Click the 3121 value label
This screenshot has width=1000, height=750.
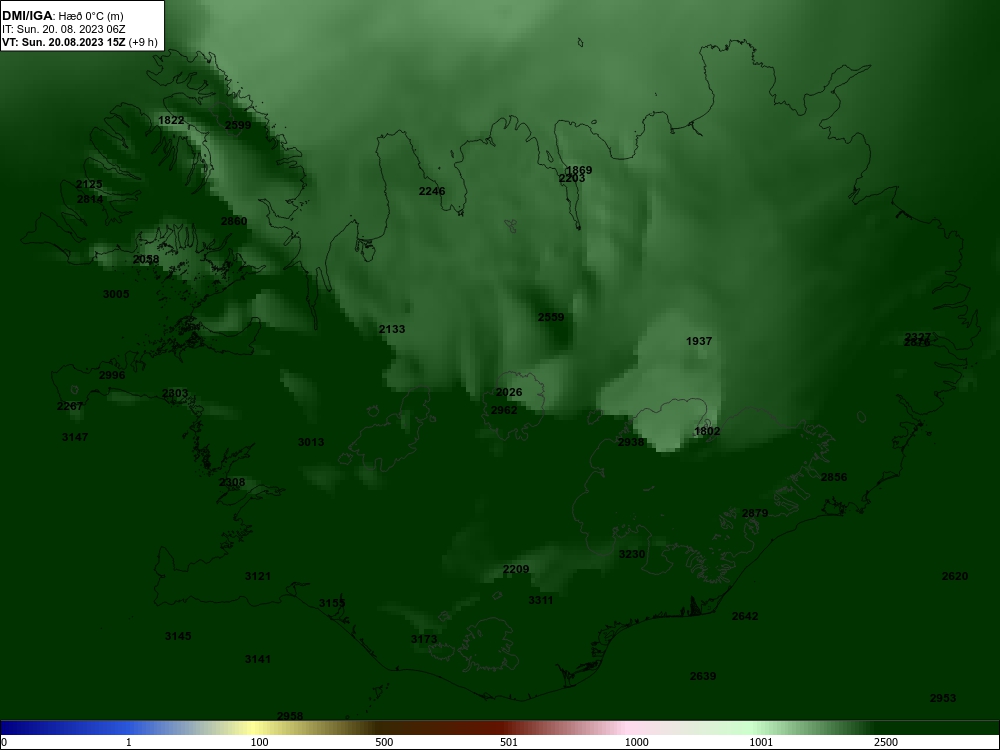tap(258, 577)
